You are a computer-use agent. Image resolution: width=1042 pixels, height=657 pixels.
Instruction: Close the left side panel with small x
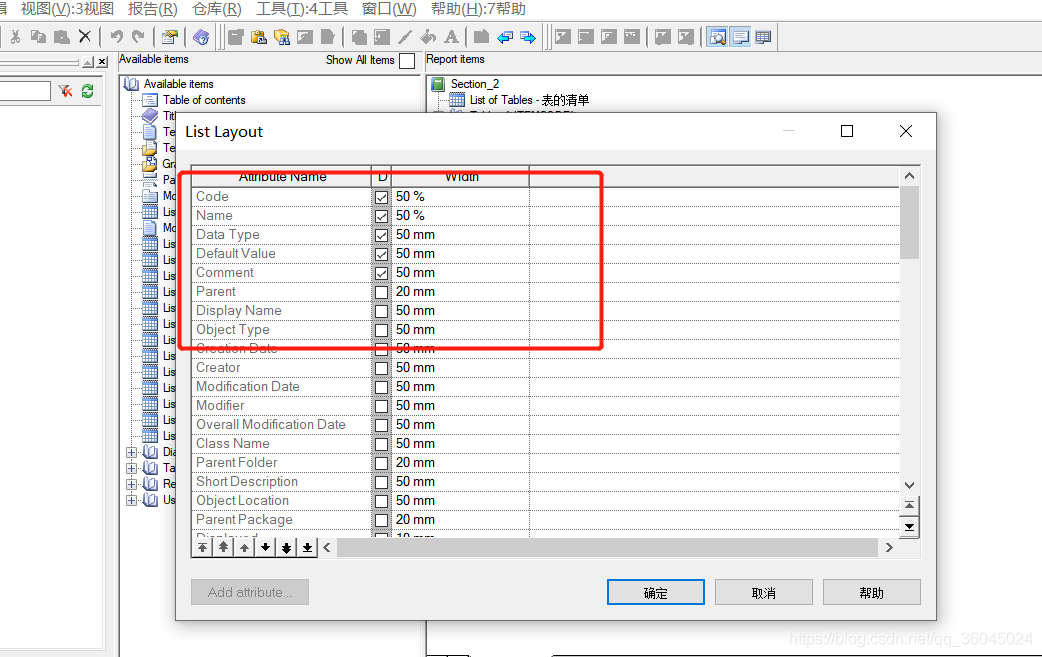pos(102,62)
